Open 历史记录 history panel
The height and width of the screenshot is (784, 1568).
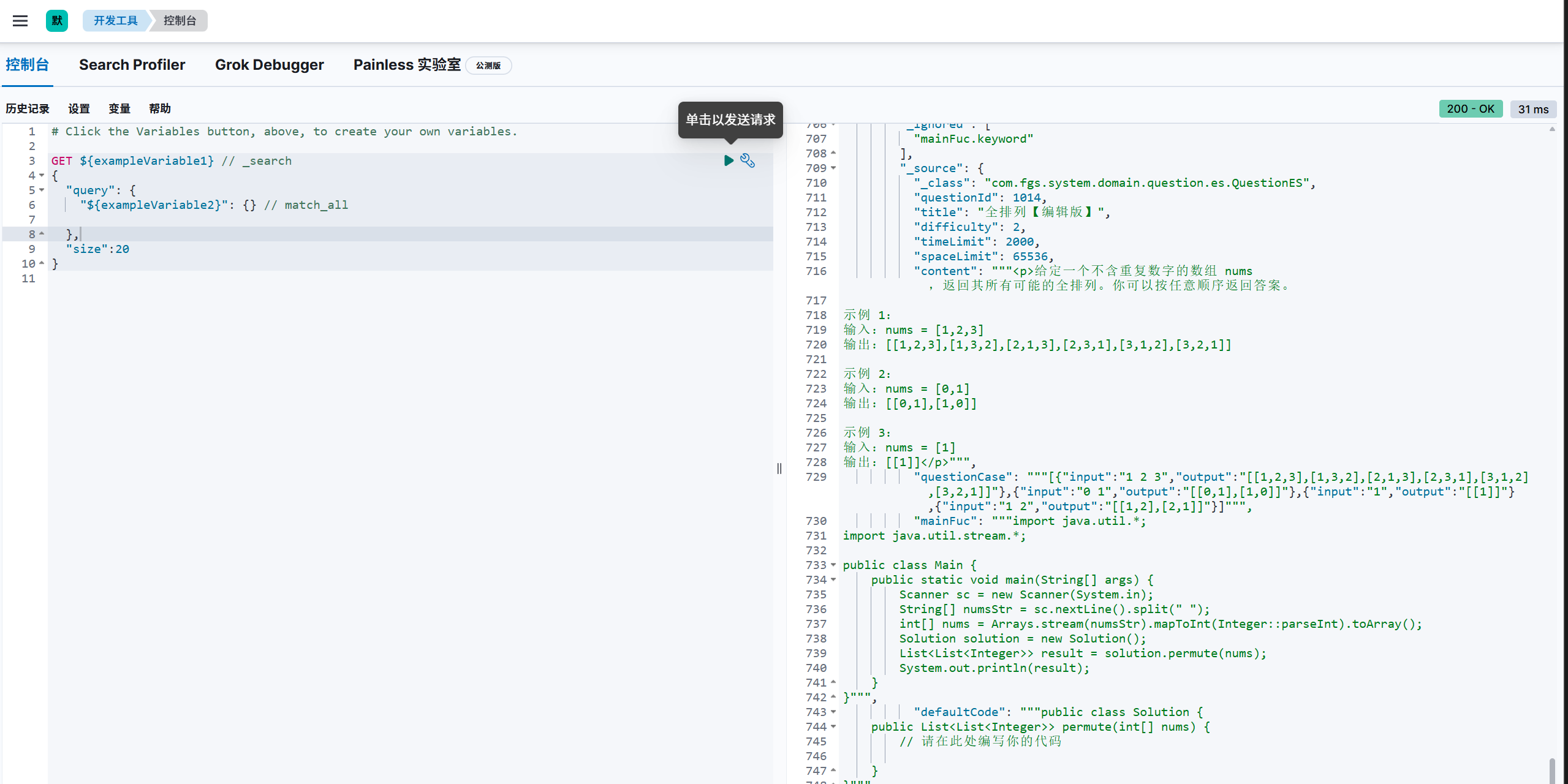(x=28, y=109)
